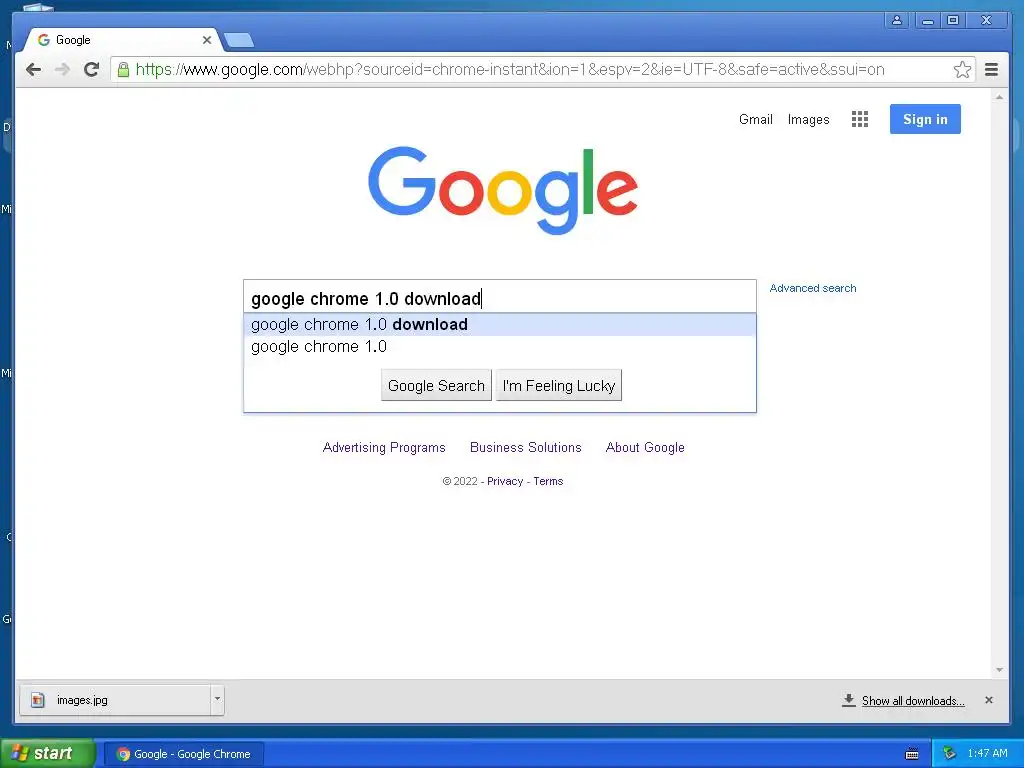Click the forward navigation arrow
1024x768 pixels.
coord(62,69)
